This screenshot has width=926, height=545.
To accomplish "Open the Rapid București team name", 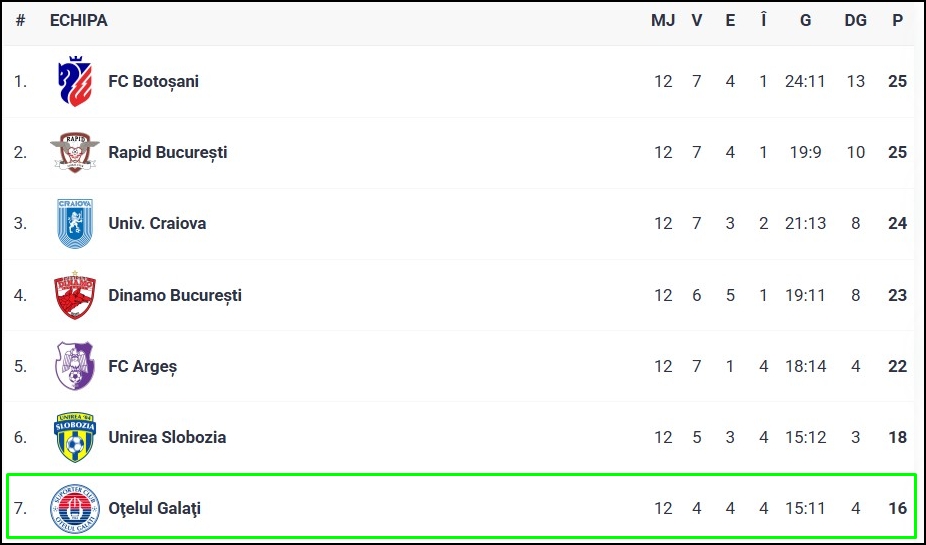I will coord(167,152).
